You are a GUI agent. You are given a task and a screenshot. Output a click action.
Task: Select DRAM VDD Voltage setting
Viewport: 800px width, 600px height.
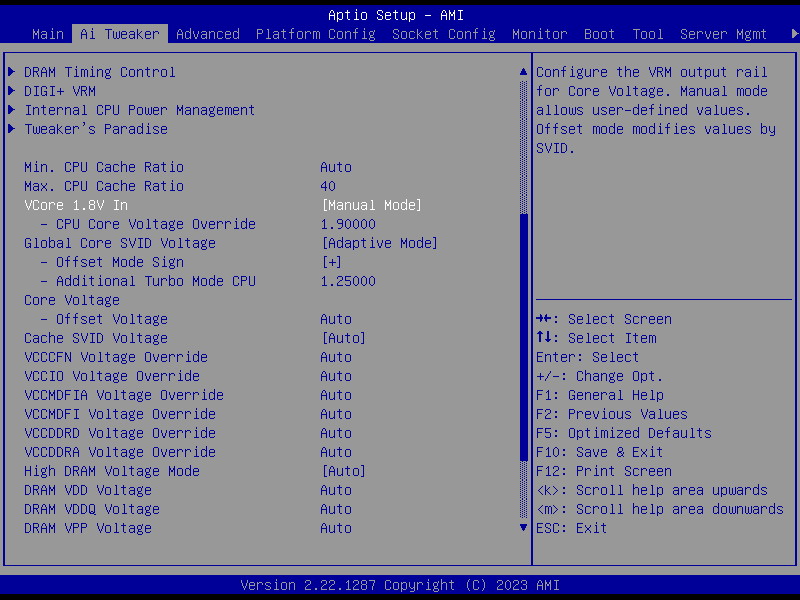87,490
